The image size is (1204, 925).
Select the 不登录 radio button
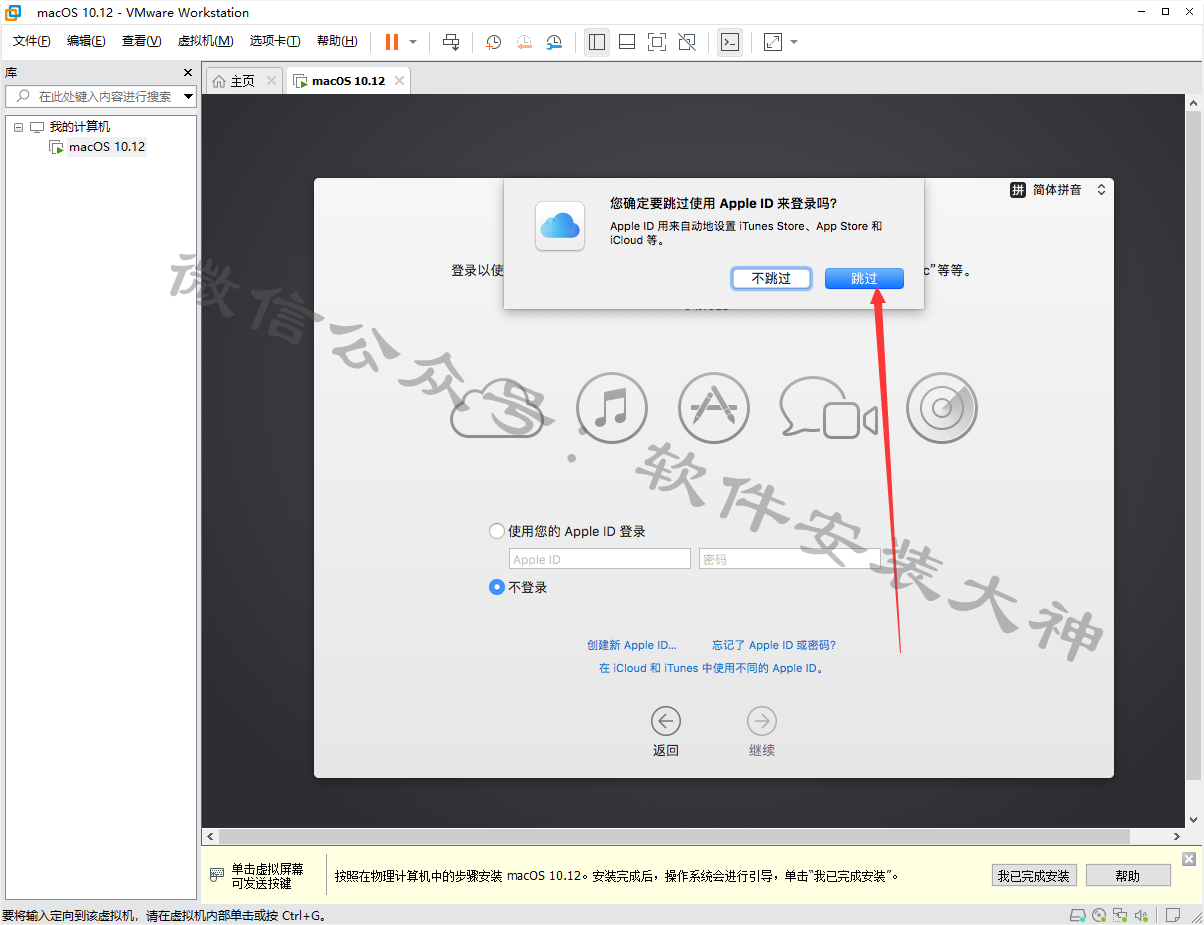coord(497,588)
